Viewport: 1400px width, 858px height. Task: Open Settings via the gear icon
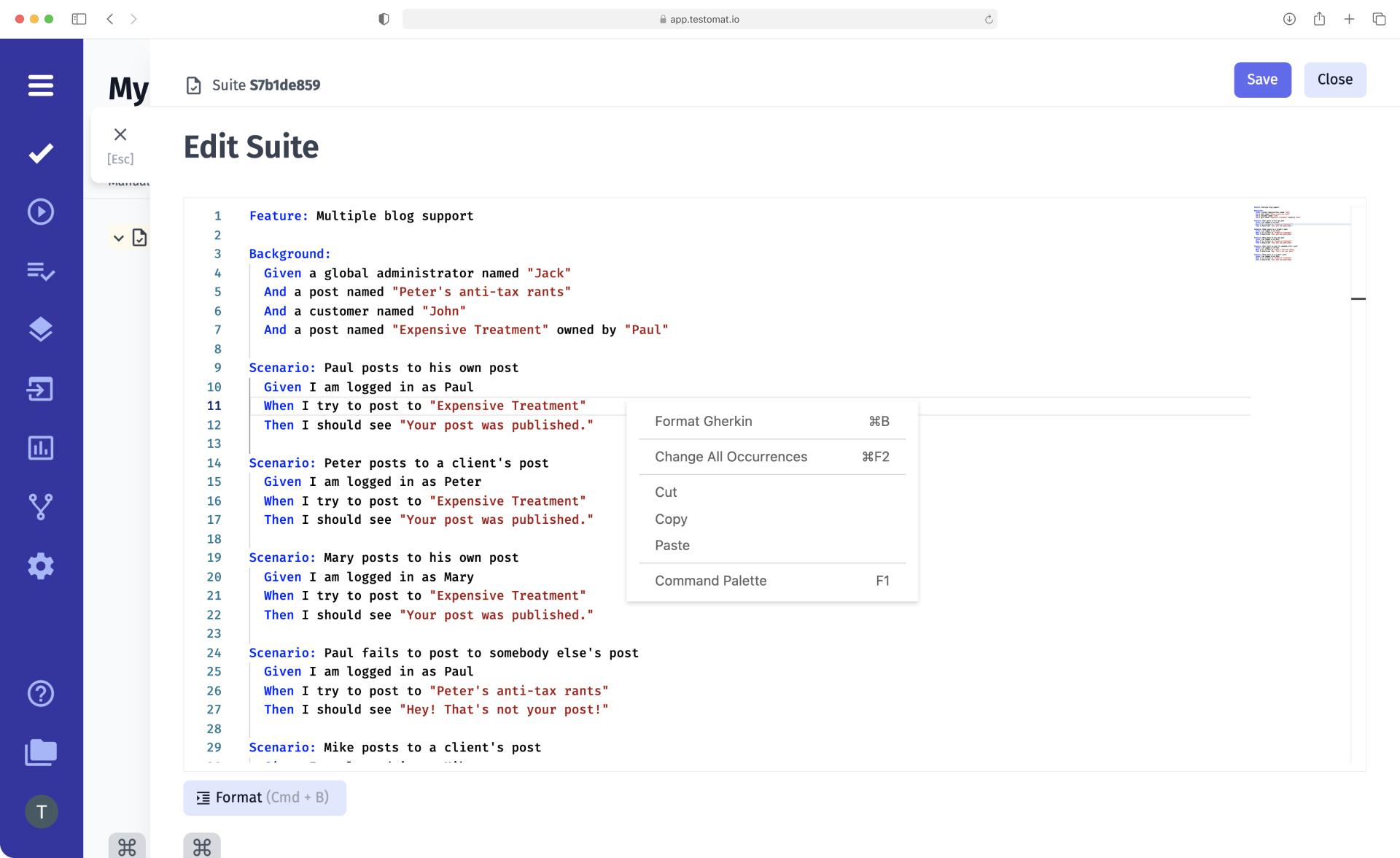click(41, 566)
